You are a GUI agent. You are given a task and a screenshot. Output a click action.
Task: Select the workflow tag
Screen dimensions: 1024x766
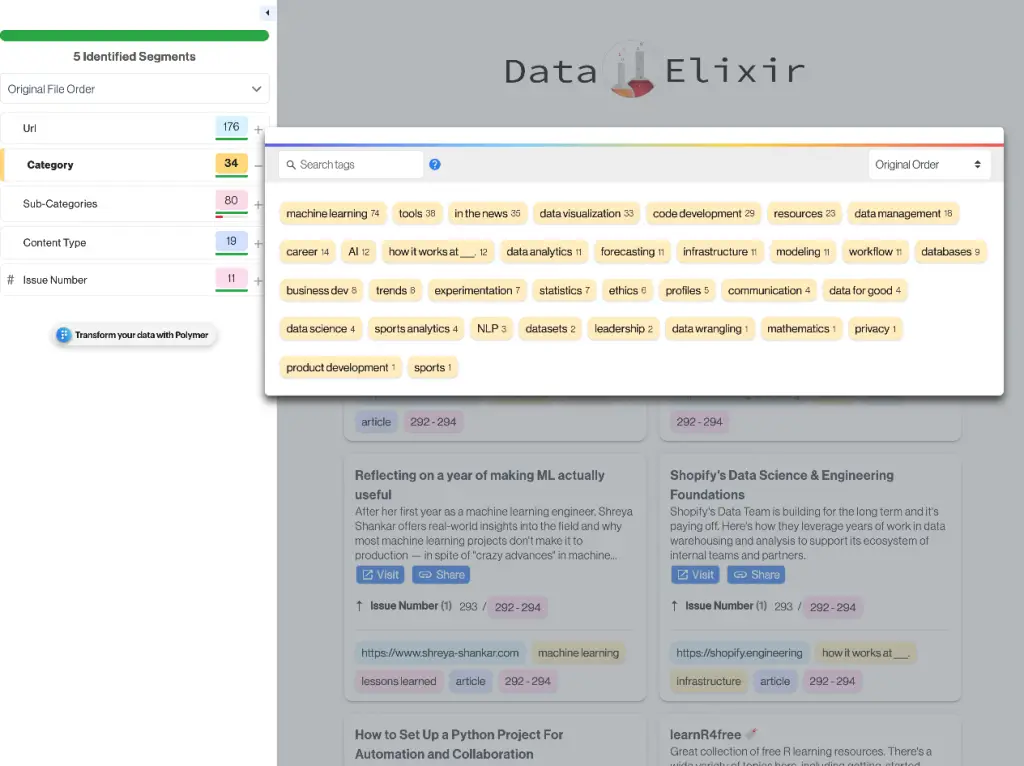[x=875, y=251]
